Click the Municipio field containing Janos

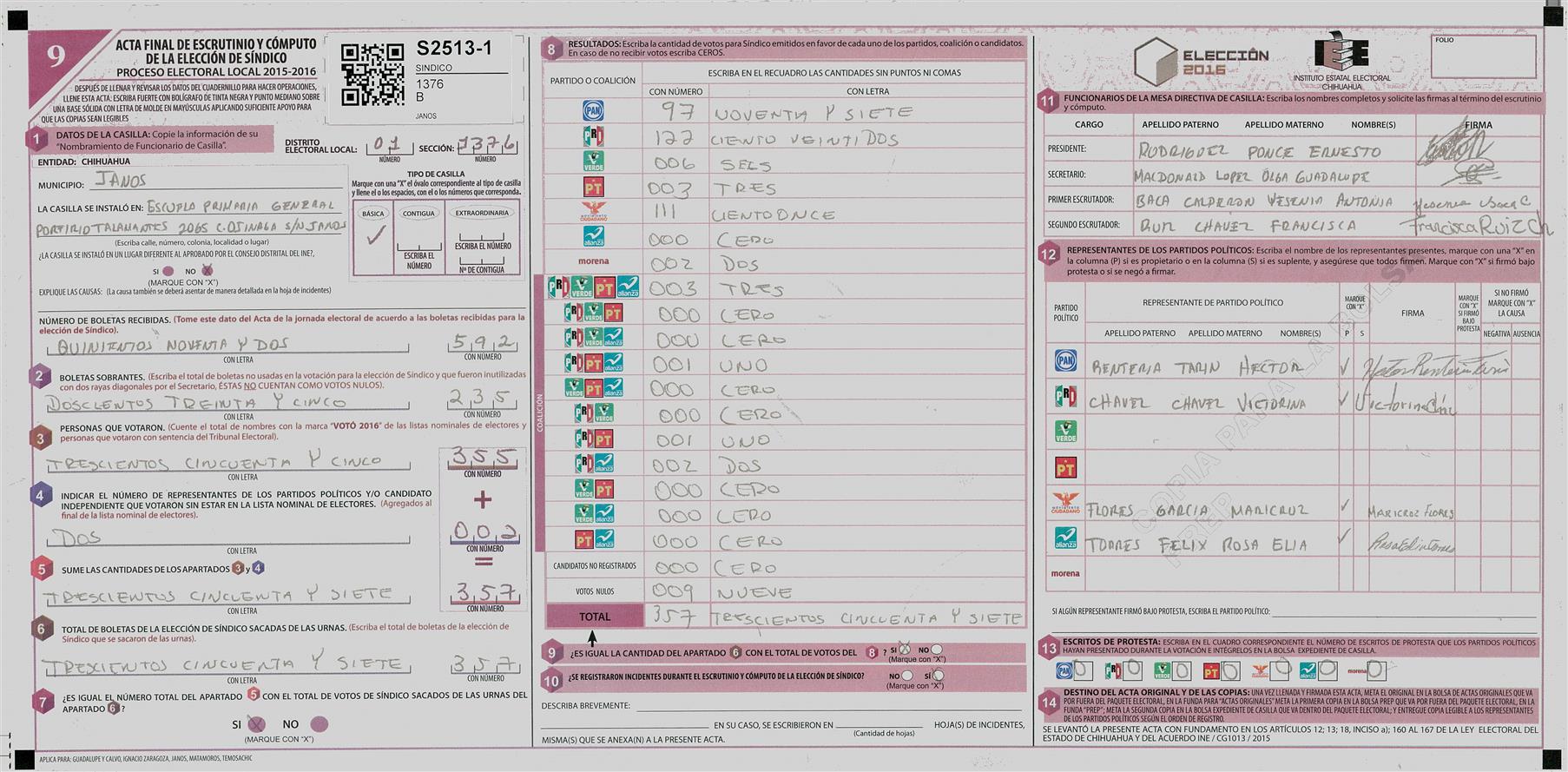[x=217, y=181]
